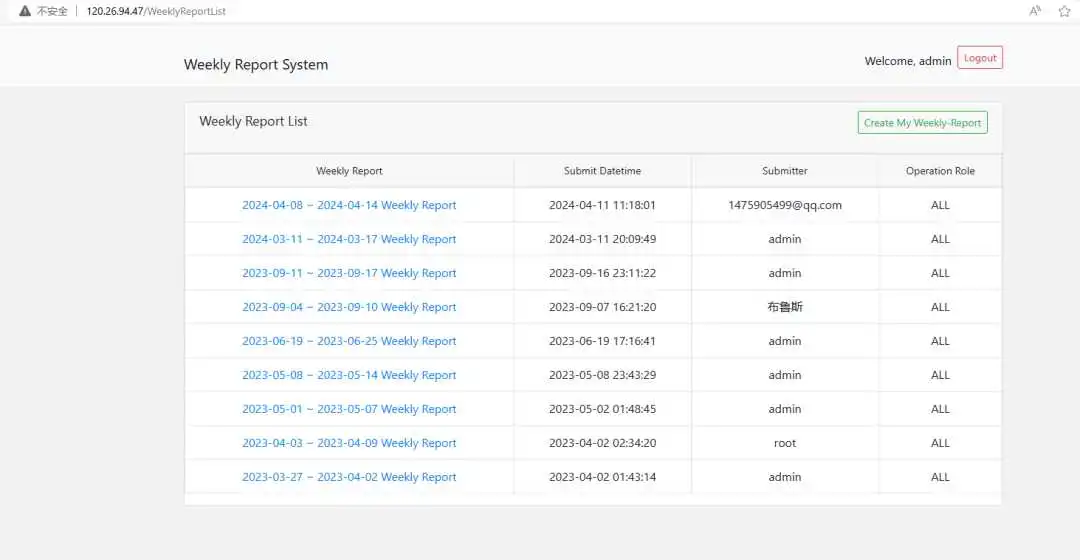Click the read aloud icon in address bar
Screen dimensions: 1080x560
1035,11
